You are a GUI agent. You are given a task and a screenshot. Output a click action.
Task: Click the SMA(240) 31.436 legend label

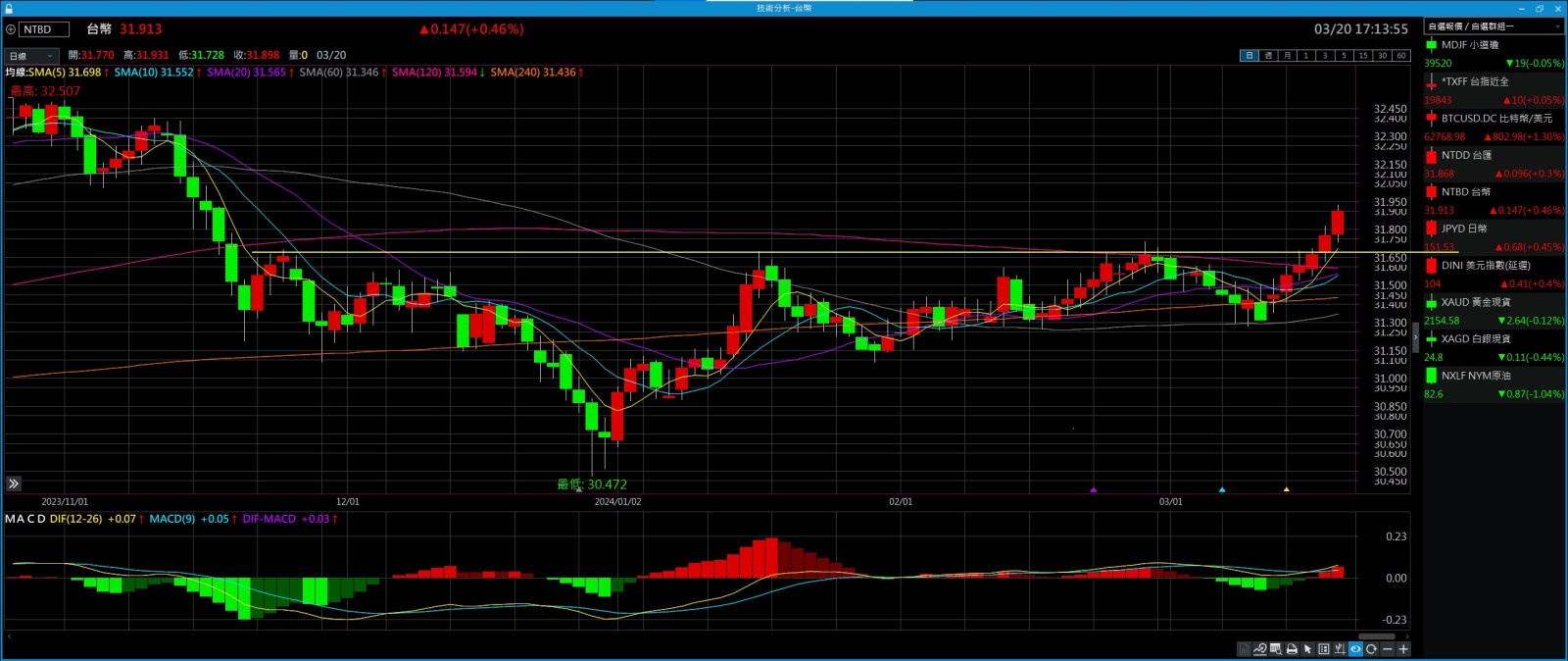(534, 73)
